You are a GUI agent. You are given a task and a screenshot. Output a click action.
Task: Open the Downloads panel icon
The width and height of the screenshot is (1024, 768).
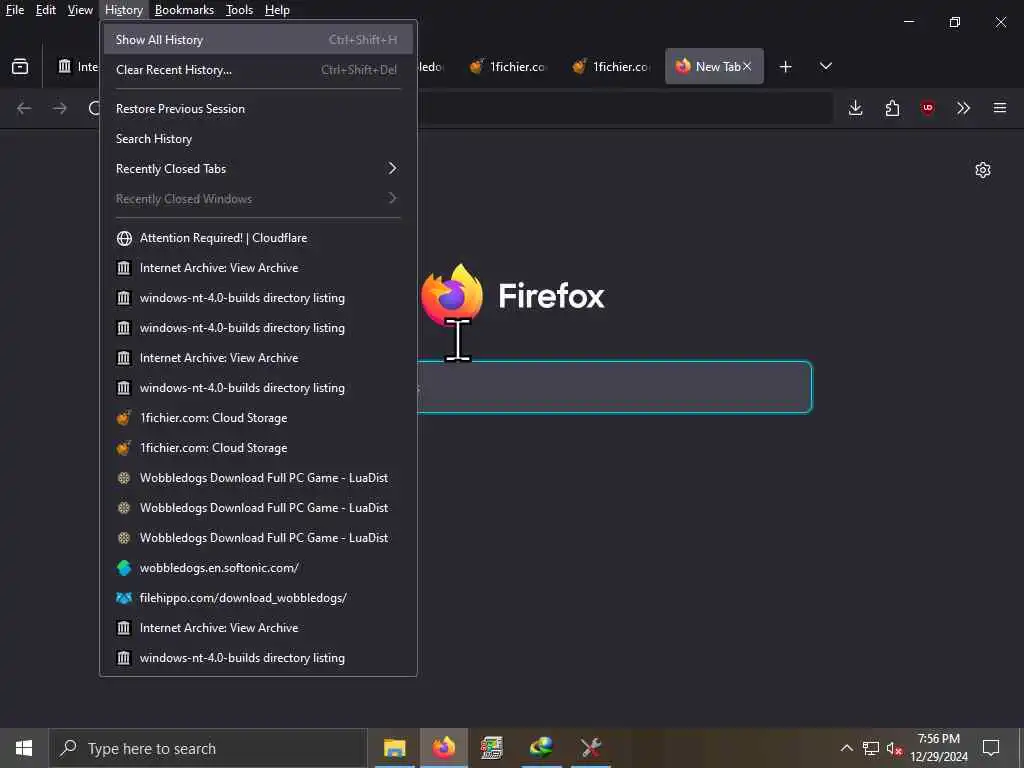(x=855, y=108)
